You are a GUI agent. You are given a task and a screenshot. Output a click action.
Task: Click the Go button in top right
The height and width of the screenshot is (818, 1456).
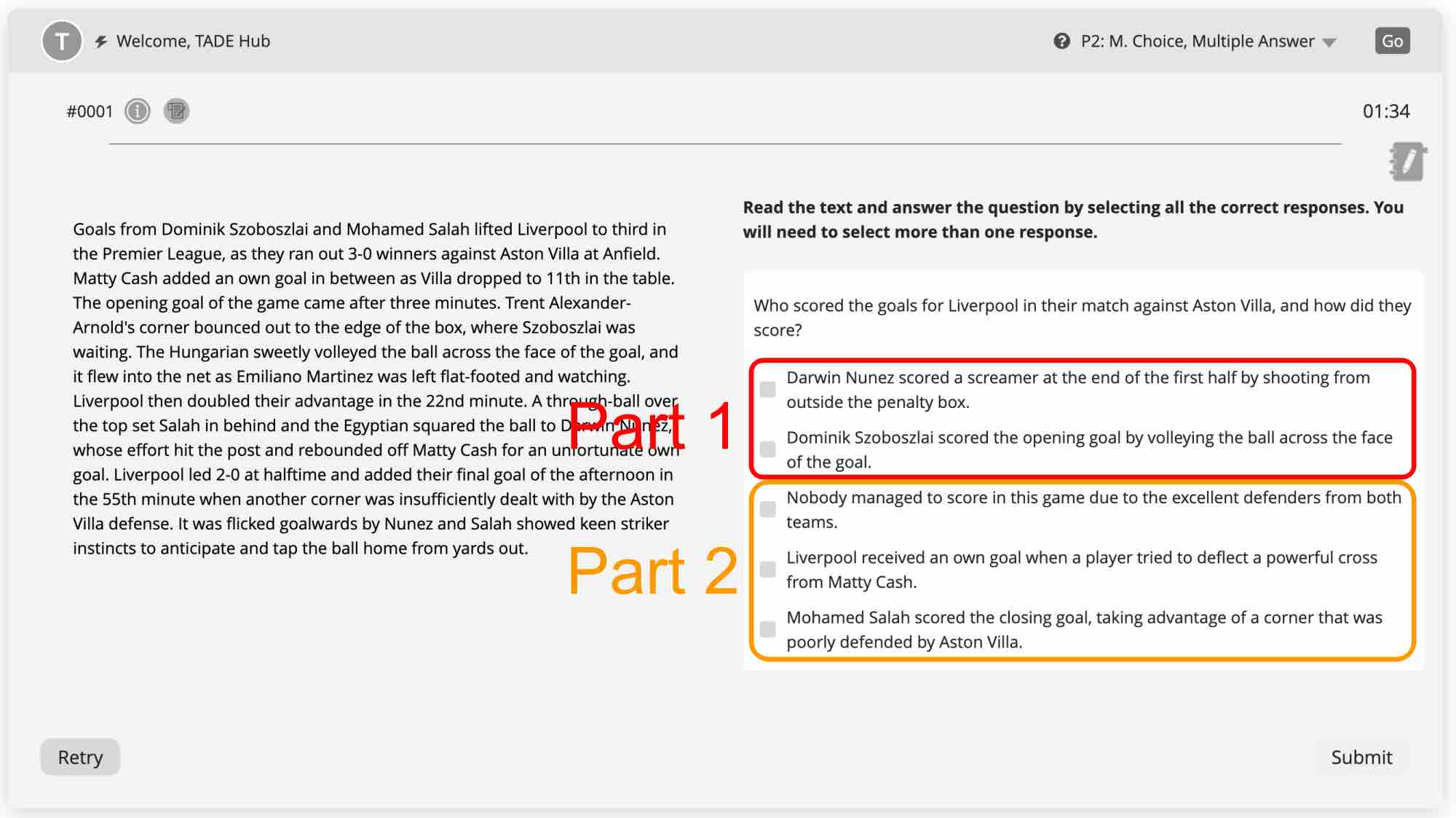[1391, 41]
